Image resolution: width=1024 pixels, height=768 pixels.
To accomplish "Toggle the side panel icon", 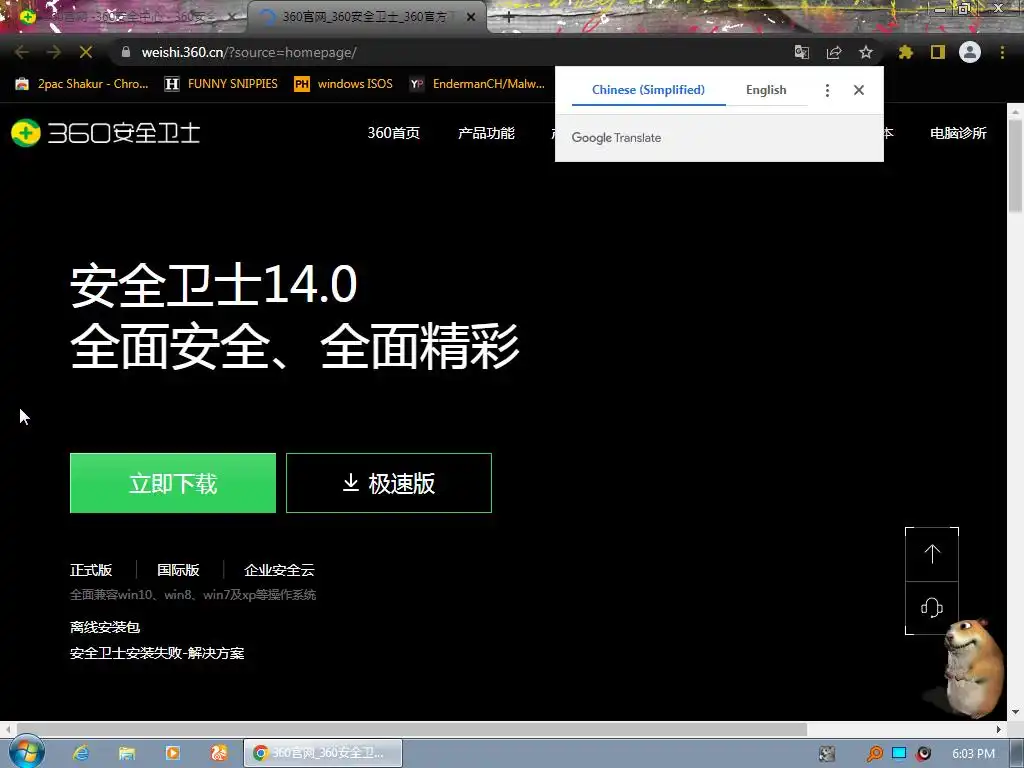I will (x=938, y=52).
